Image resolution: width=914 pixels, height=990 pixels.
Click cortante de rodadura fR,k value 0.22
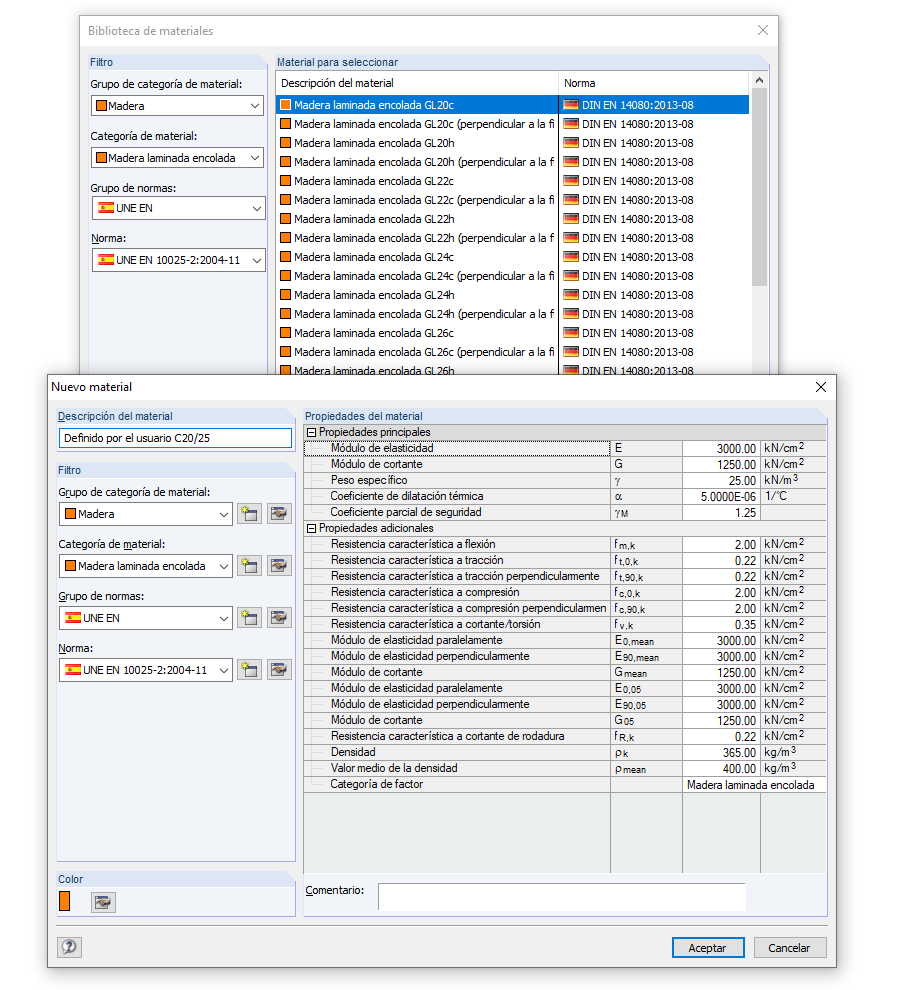[x=721, y=736]
